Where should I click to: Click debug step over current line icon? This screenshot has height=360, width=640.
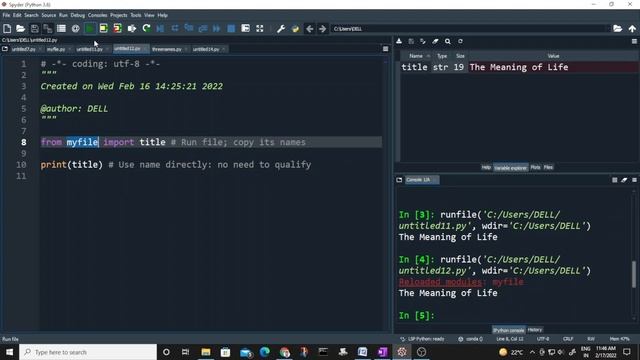pyautogui.click(x=175, y=29)
